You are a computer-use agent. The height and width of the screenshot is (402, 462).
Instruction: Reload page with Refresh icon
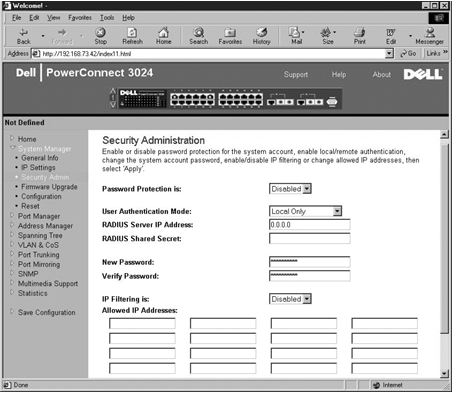[132, 36]
